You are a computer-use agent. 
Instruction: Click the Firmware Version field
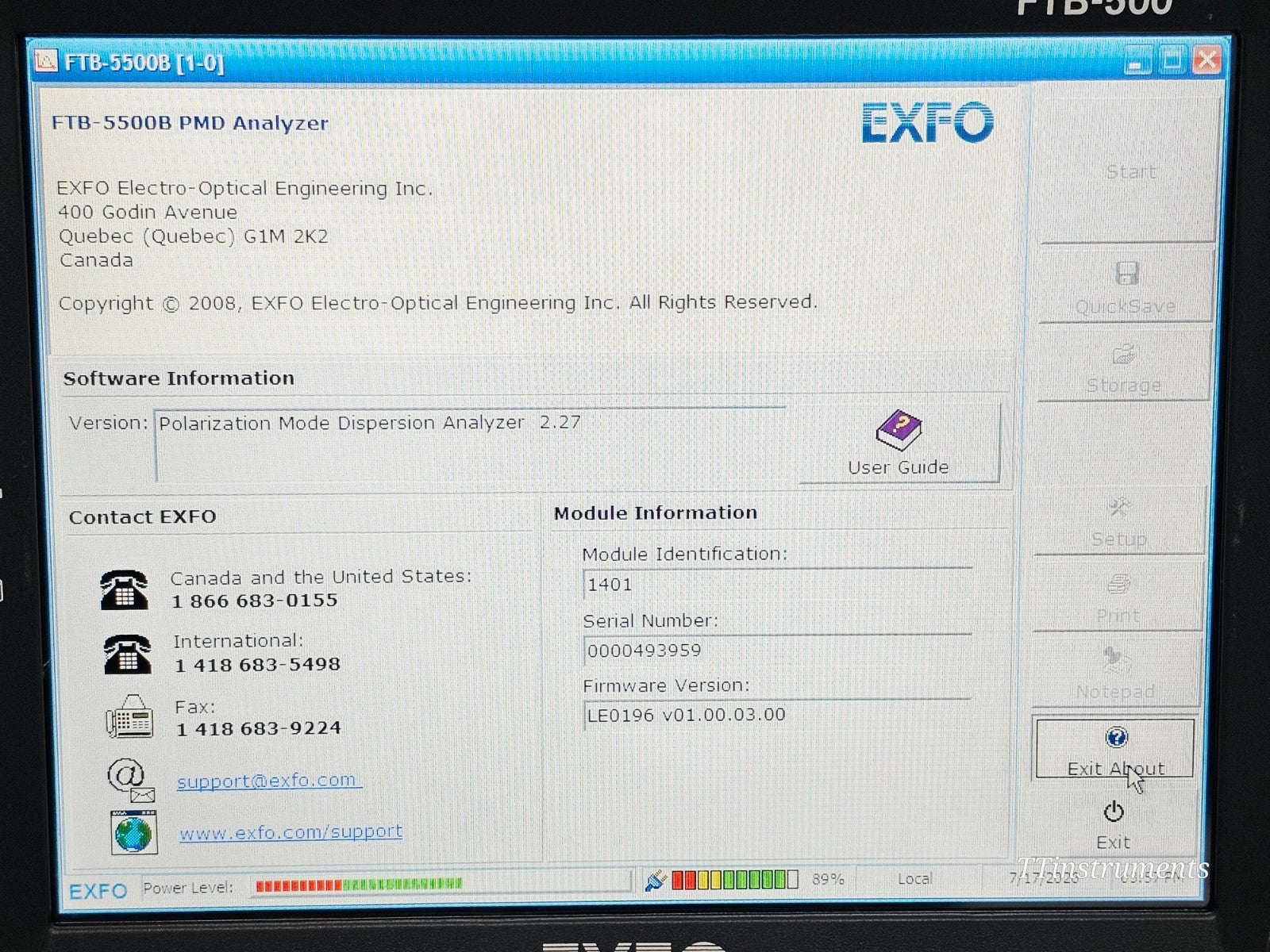[777, 715]
